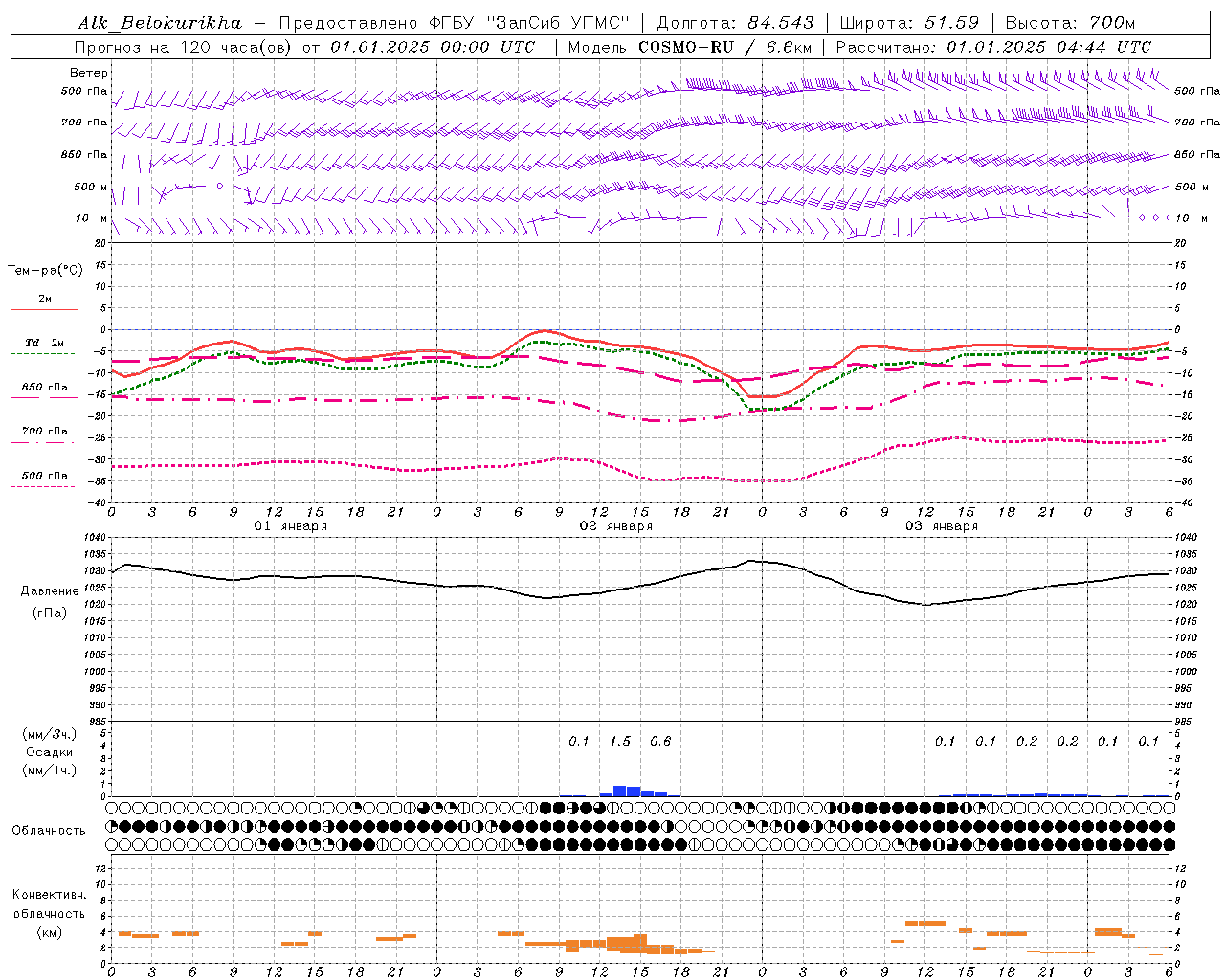Viewport: 1225px width, 980px height.
Task: Click the '850 гПа' temperature legend entry
Action: [x=45, y=388]
